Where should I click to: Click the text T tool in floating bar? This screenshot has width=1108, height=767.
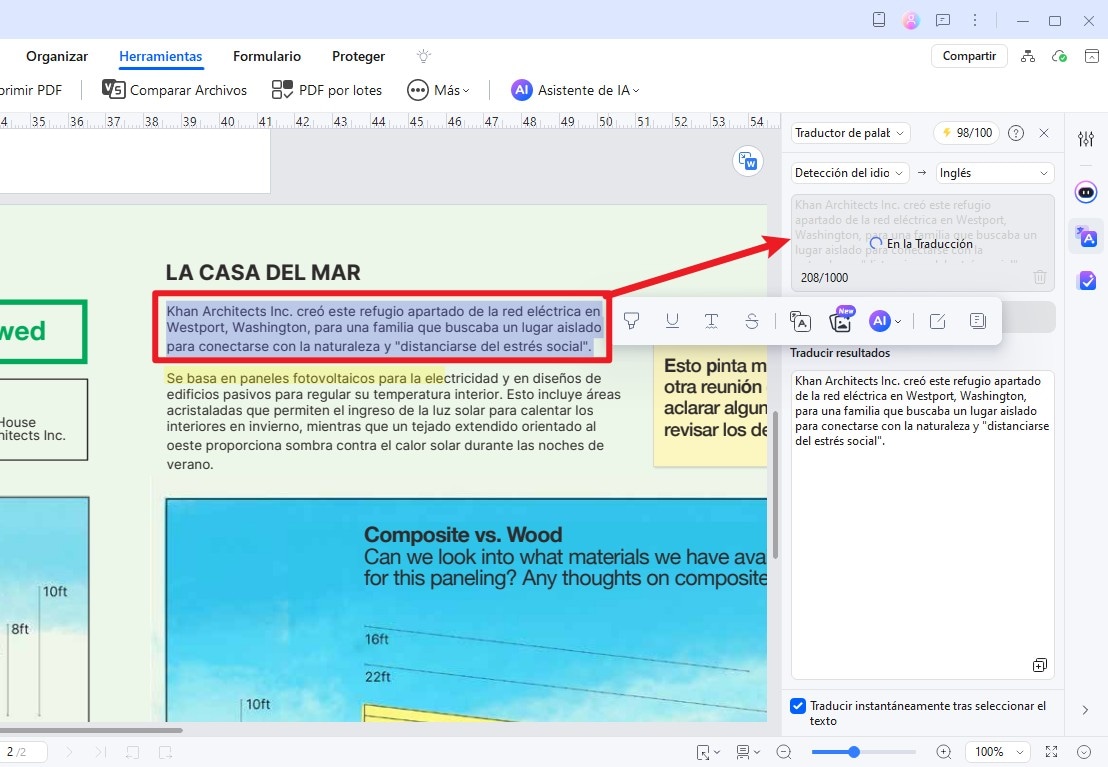pyautogui.click(x=712, y=321)
